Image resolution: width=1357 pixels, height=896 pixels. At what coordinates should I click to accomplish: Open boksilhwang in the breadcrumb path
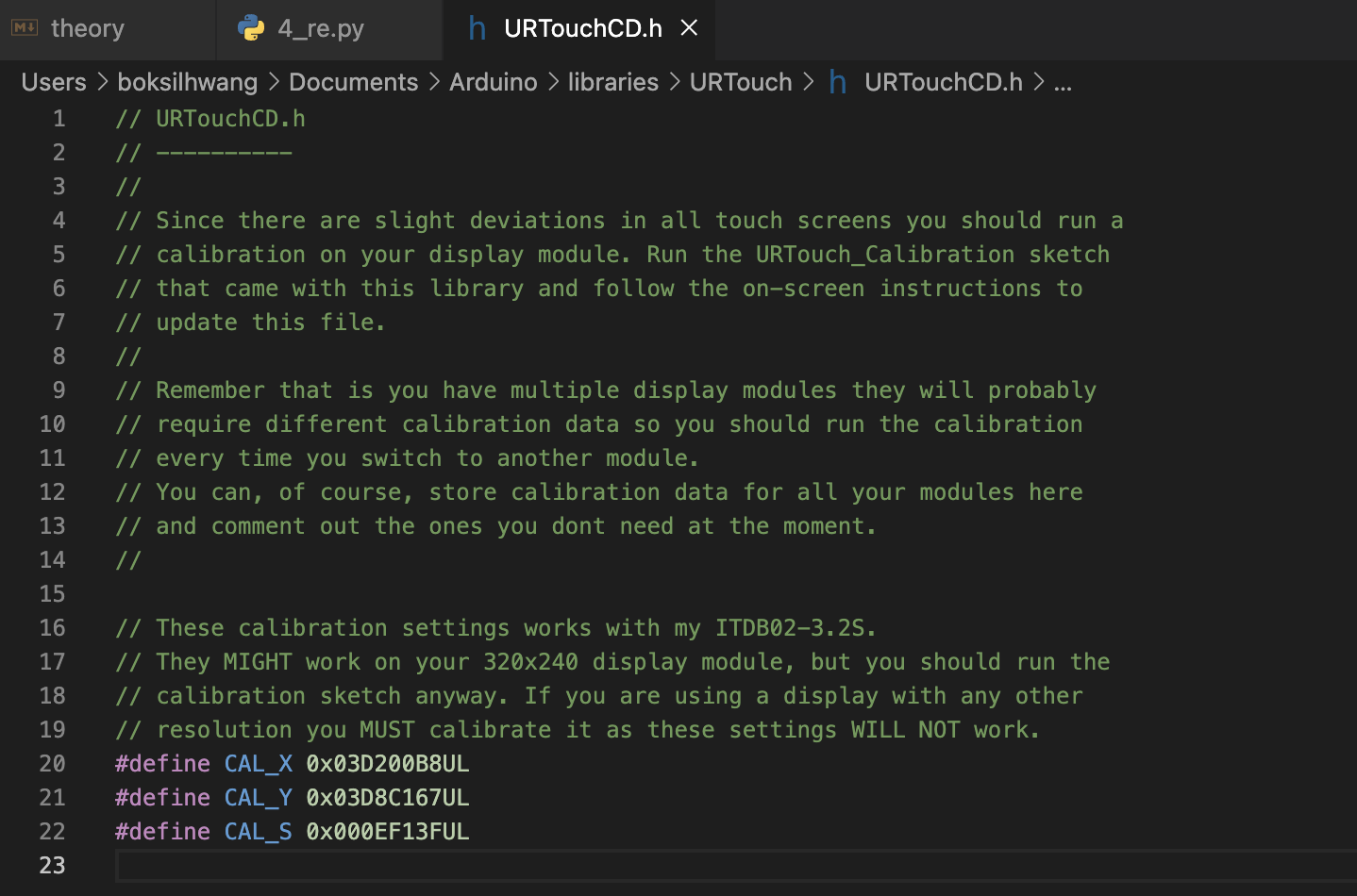pyautogui.click(x=187, y=82)
